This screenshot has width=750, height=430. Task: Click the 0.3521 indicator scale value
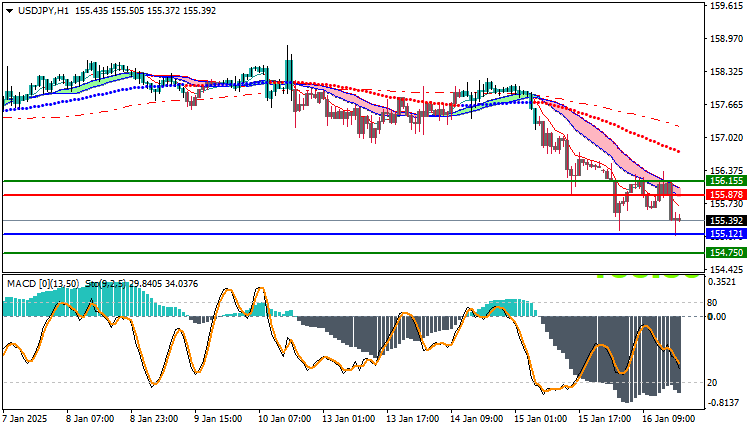click(721, 282)
